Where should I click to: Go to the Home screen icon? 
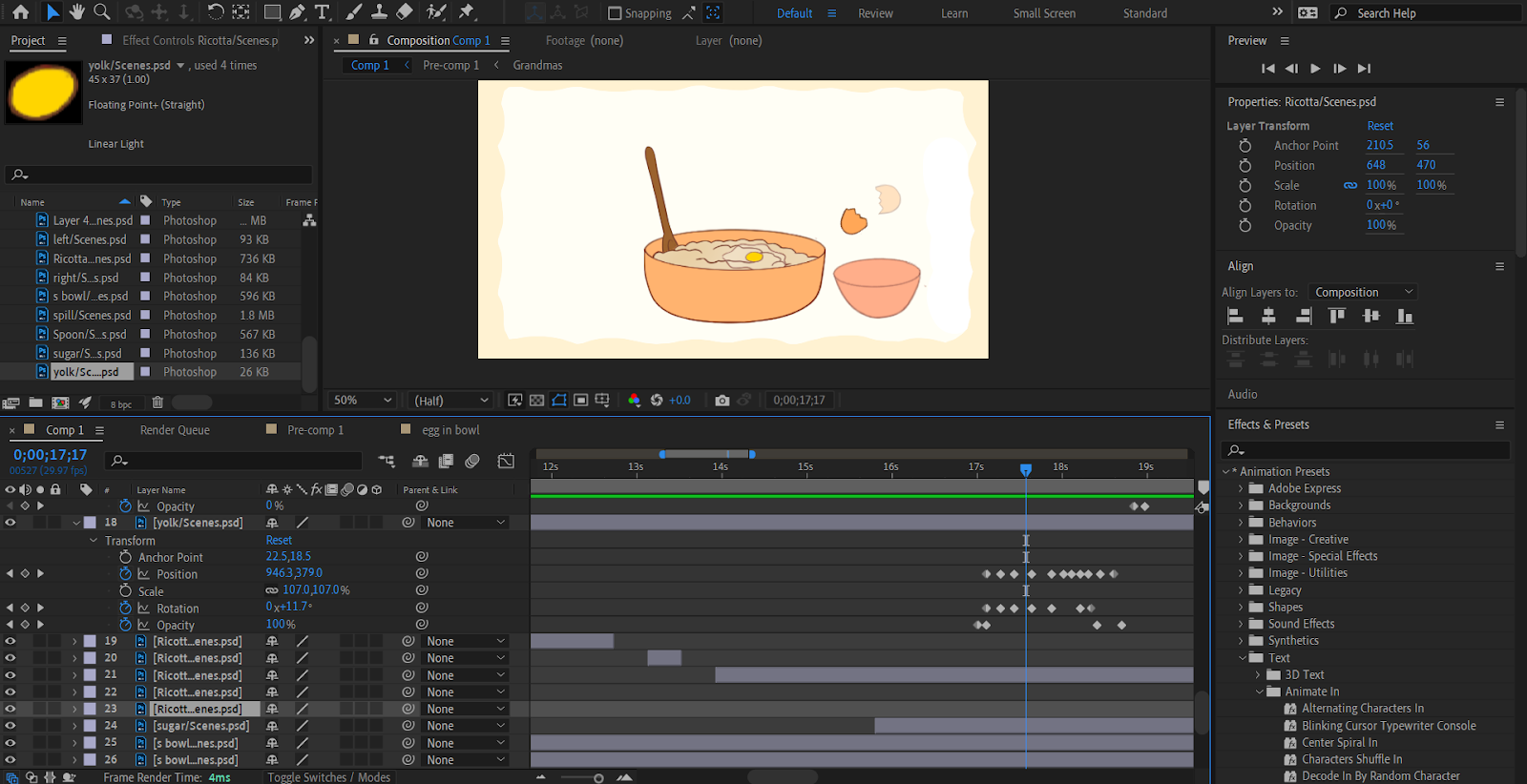(x=20, y=12)
